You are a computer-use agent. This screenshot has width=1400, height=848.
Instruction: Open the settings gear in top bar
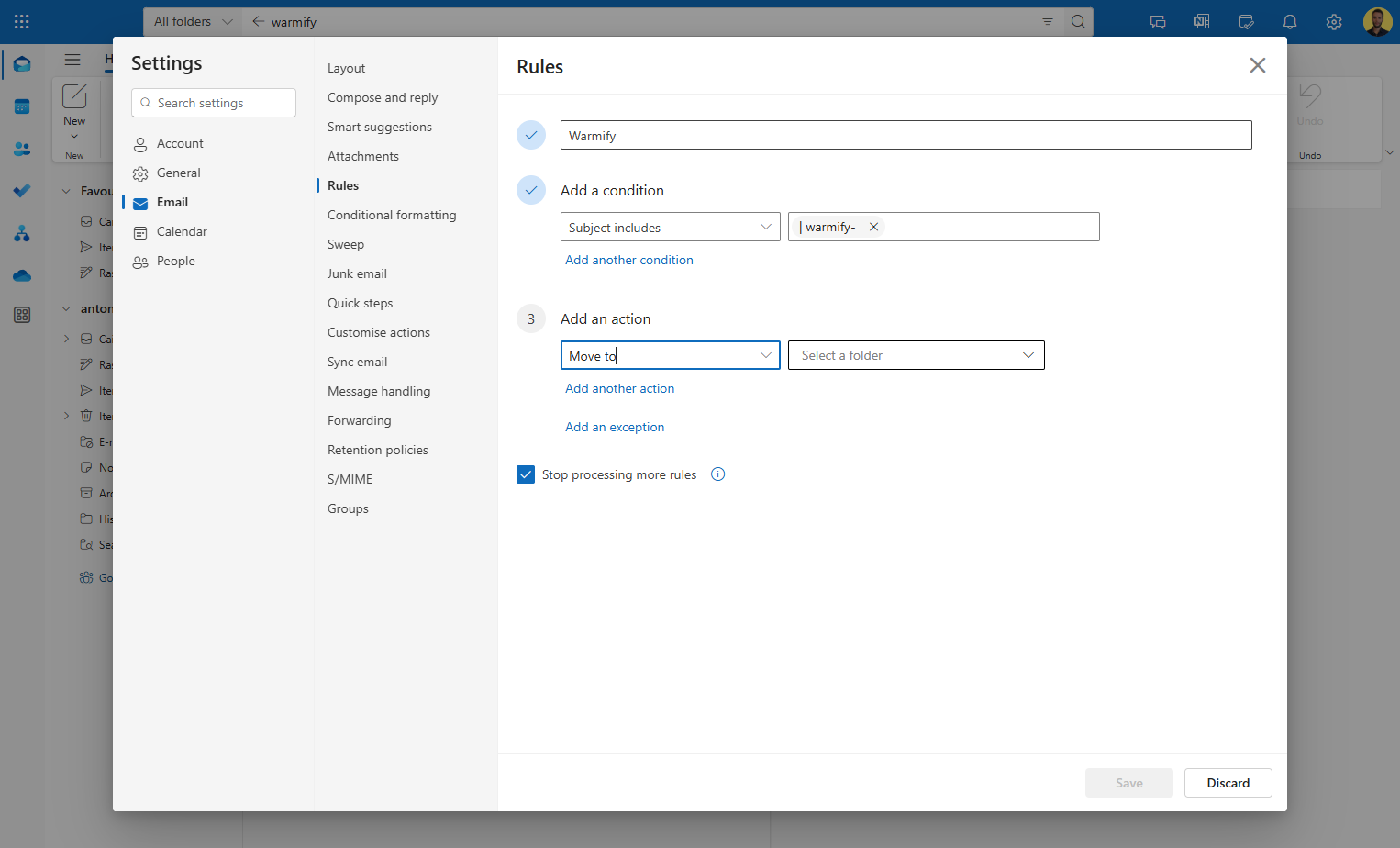pyautogui.click(x=1334, y=22)
